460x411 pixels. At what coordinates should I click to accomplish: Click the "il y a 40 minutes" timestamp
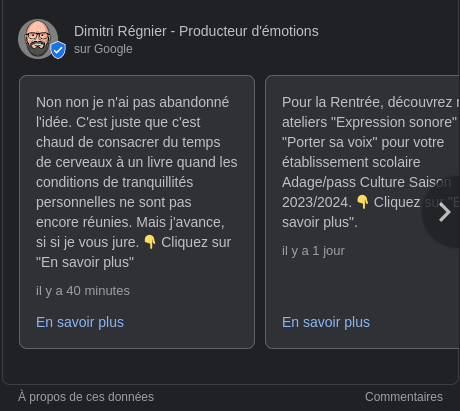click(x=83, y=291)
